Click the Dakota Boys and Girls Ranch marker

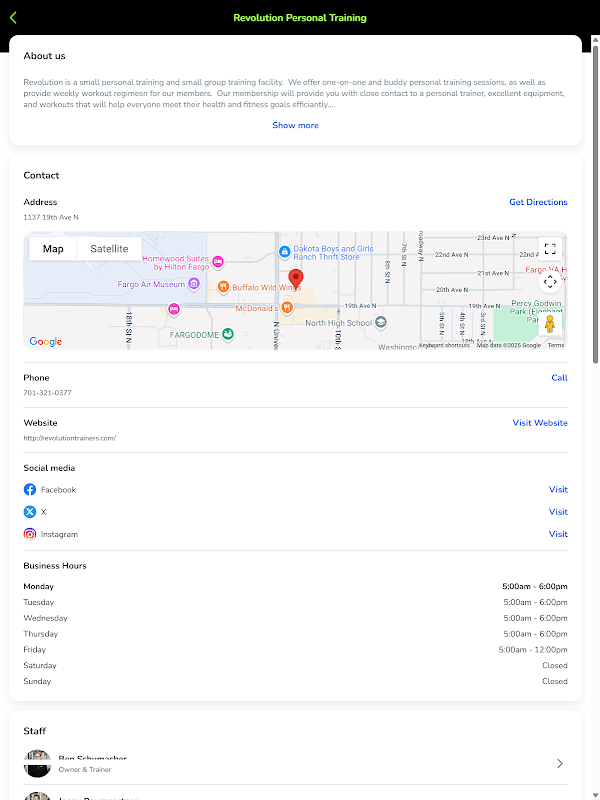(x=285, y=252)
